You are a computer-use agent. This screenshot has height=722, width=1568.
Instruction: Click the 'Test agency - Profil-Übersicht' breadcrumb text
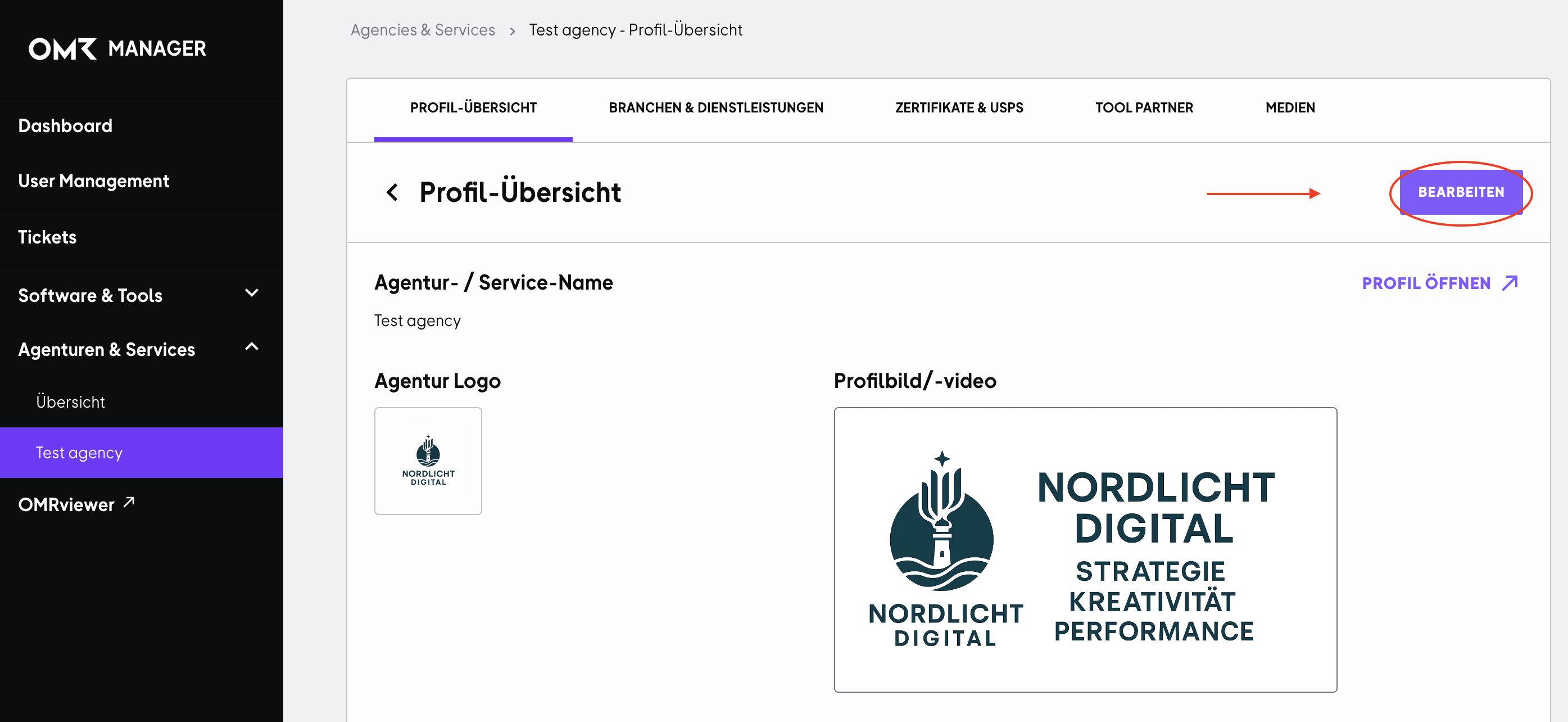click(636, 30)
